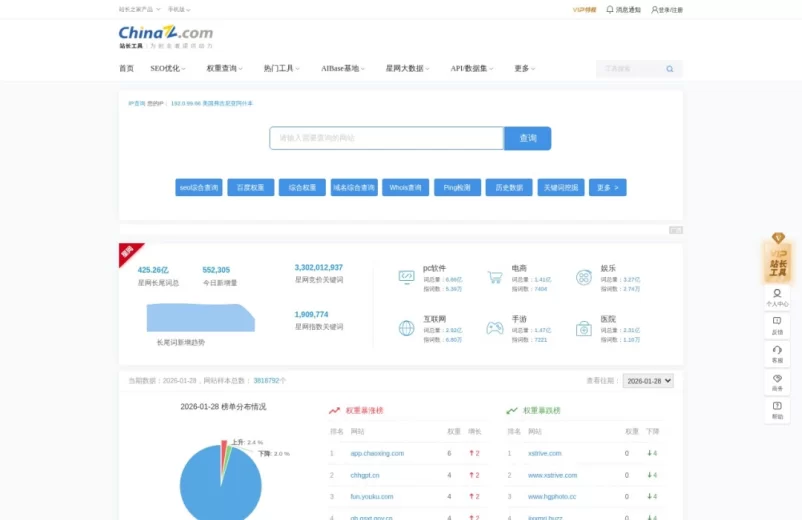Expand API/数据集 menu
Screen dimensions: 802x520
coord(472,69)
